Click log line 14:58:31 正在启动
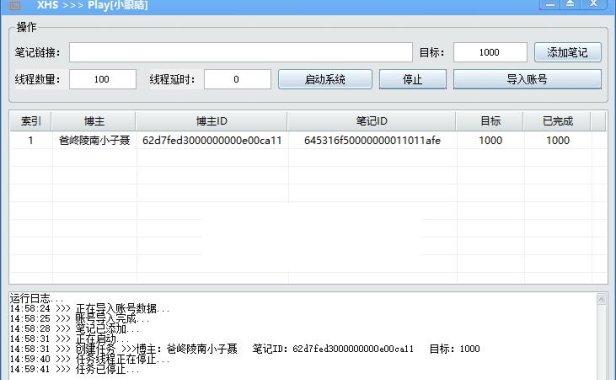 [69, 339]
